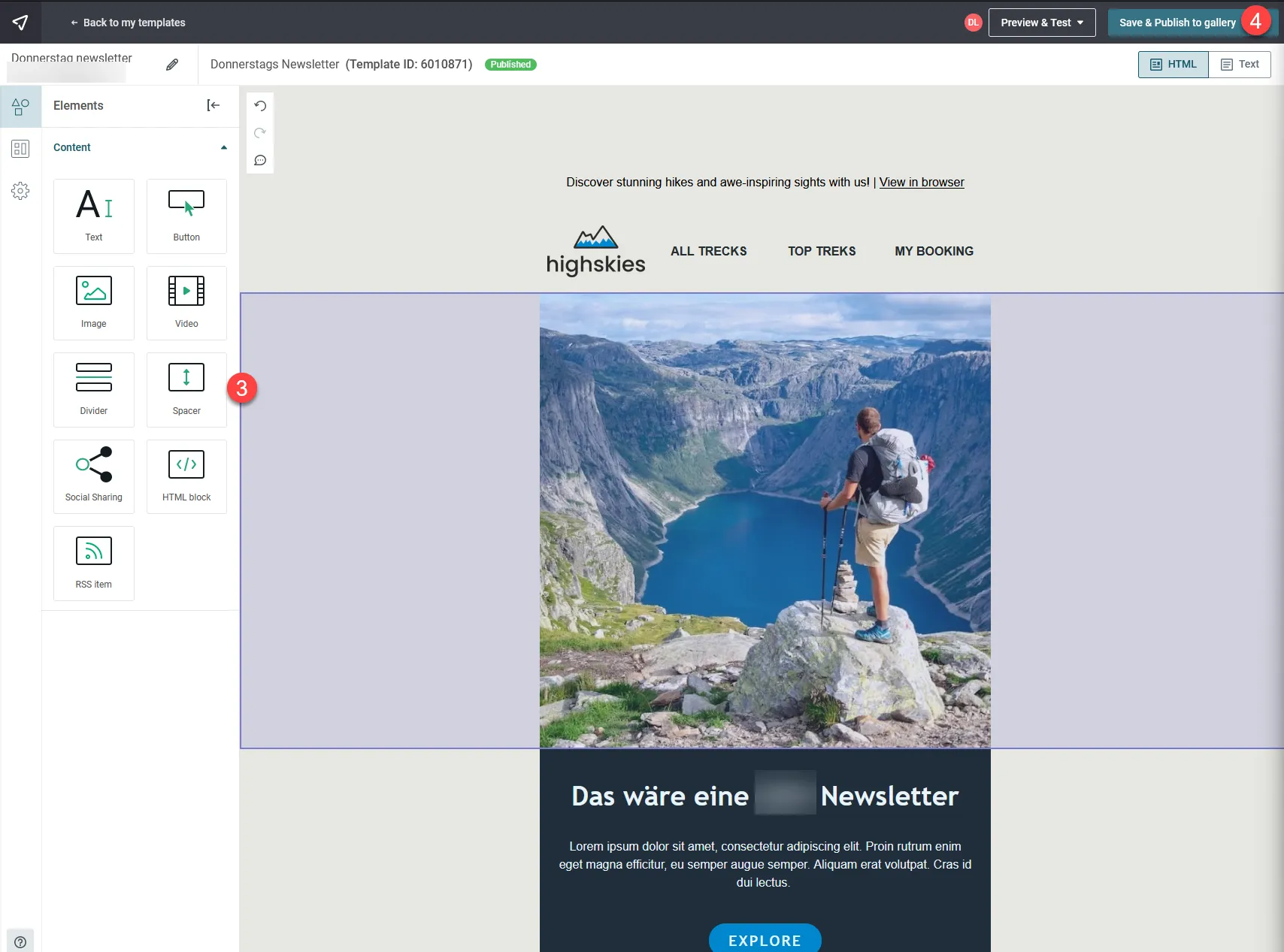The image size is (1284, 952).
Task: Edit template name with pencil icon
Action: [172, 65]
